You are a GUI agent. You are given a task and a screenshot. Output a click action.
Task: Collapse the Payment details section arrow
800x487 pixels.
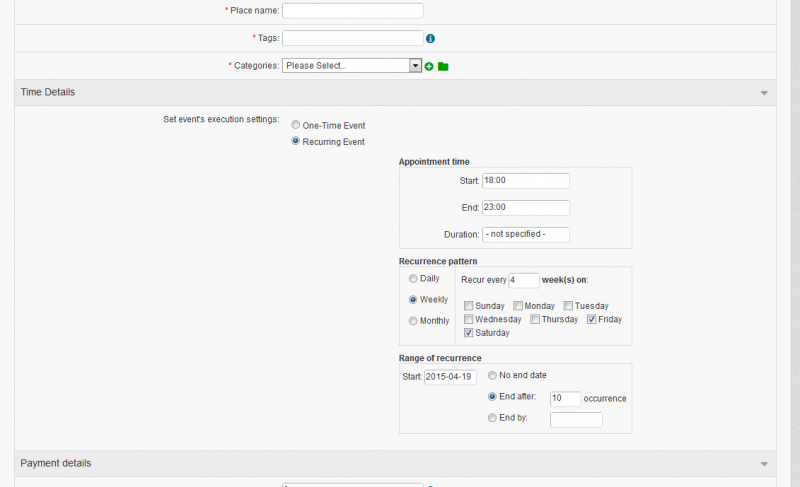(764, 464)
